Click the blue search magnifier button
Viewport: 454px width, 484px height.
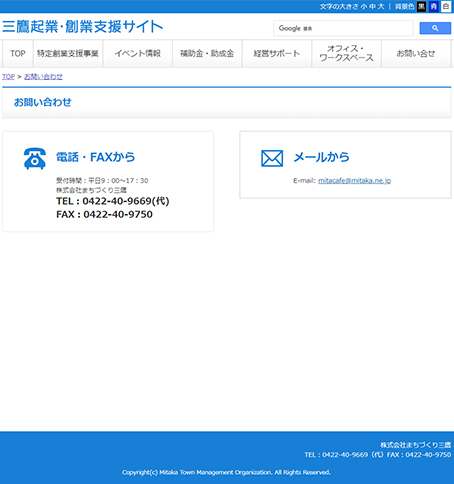[435, 28]
